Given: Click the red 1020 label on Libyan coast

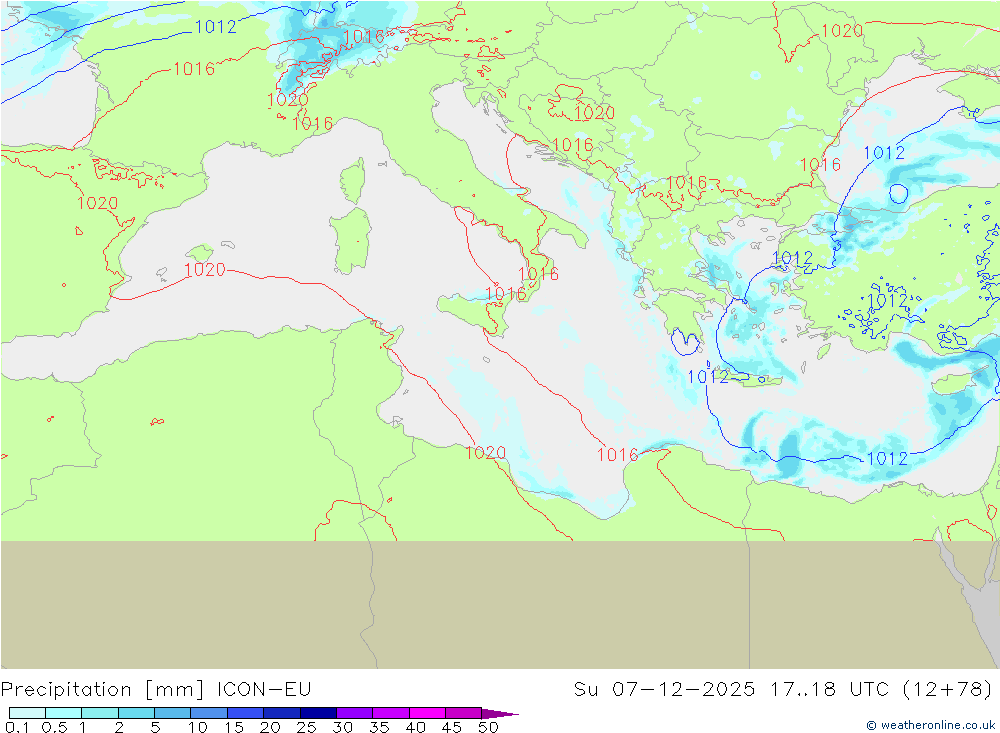Looking at the screenshot, I should coord(485,452).
